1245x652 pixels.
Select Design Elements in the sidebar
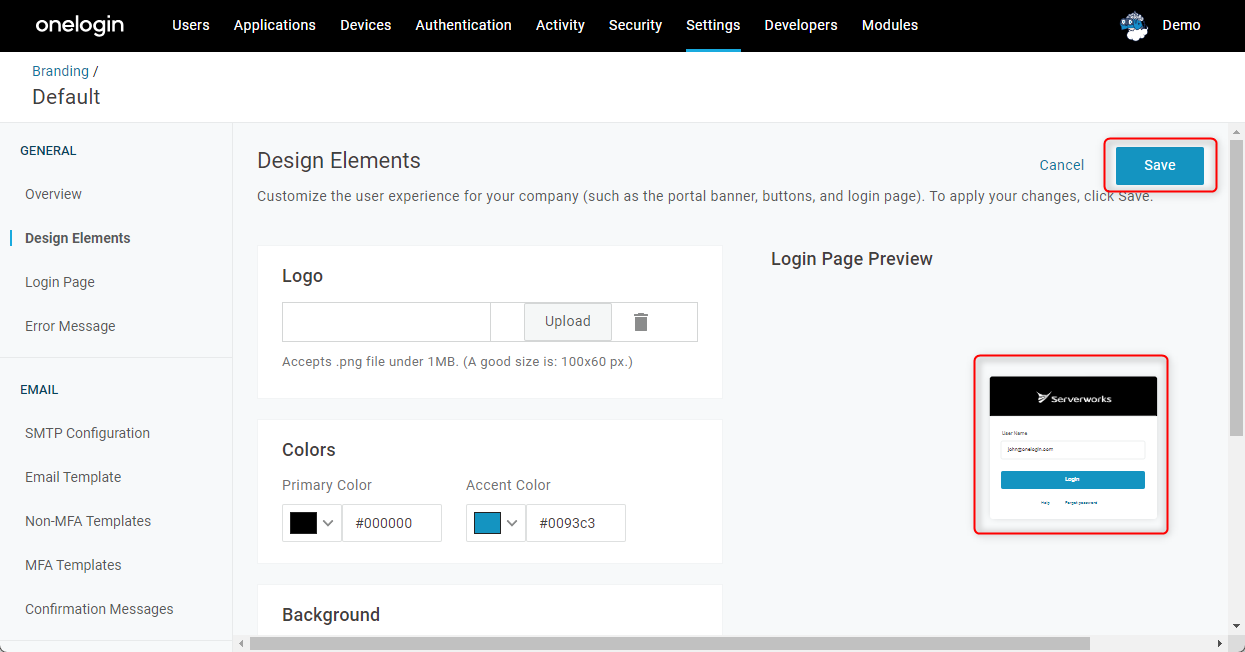pos(78,238)
